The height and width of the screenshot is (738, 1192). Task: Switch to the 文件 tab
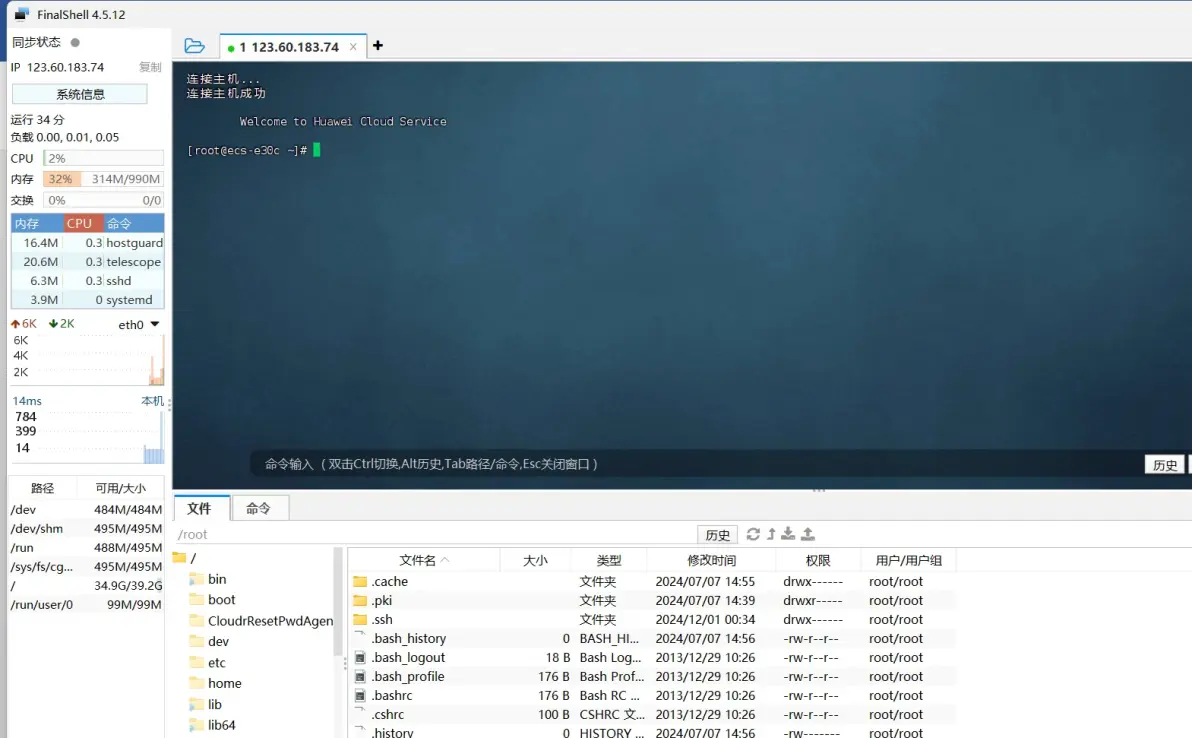point(199,508)
